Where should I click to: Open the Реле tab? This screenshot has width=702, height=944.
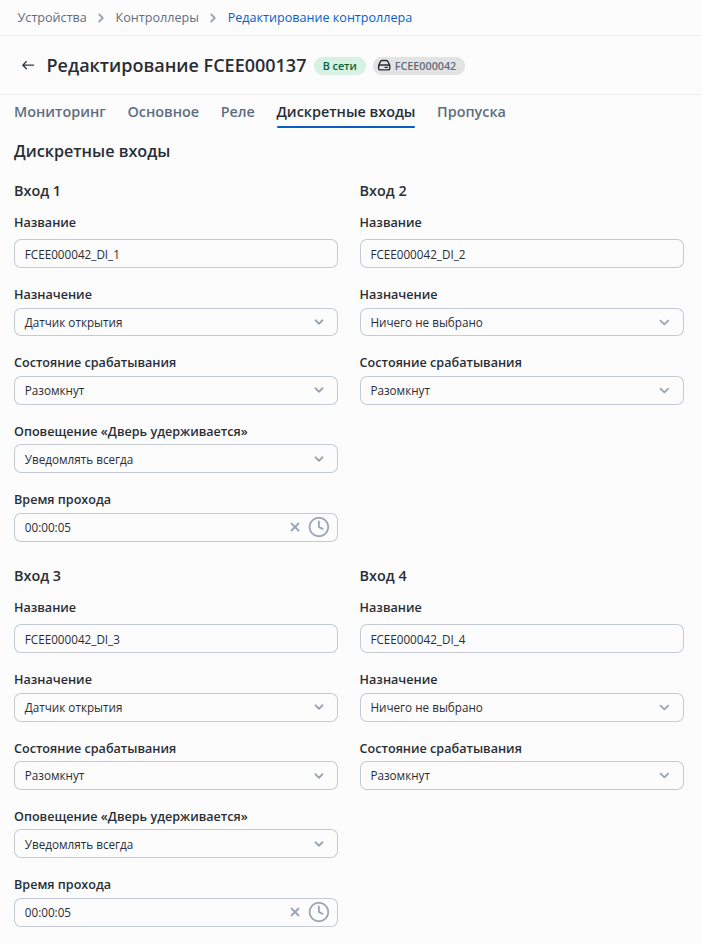click(238, 112)
